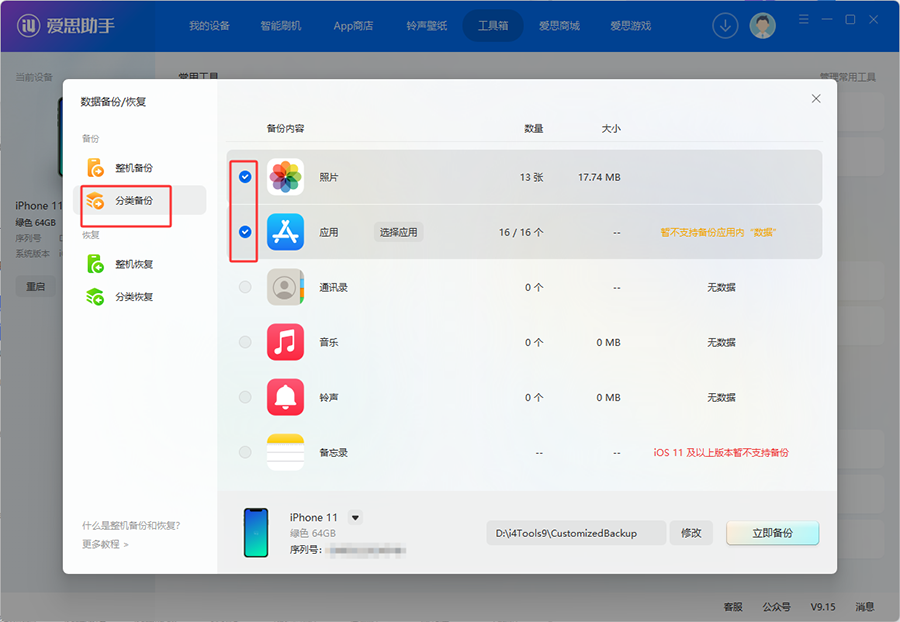Viewport: 900px width, 622px height.
Task: Click the Contacts icon in the 通讯录 row
Action: [285, 287]
